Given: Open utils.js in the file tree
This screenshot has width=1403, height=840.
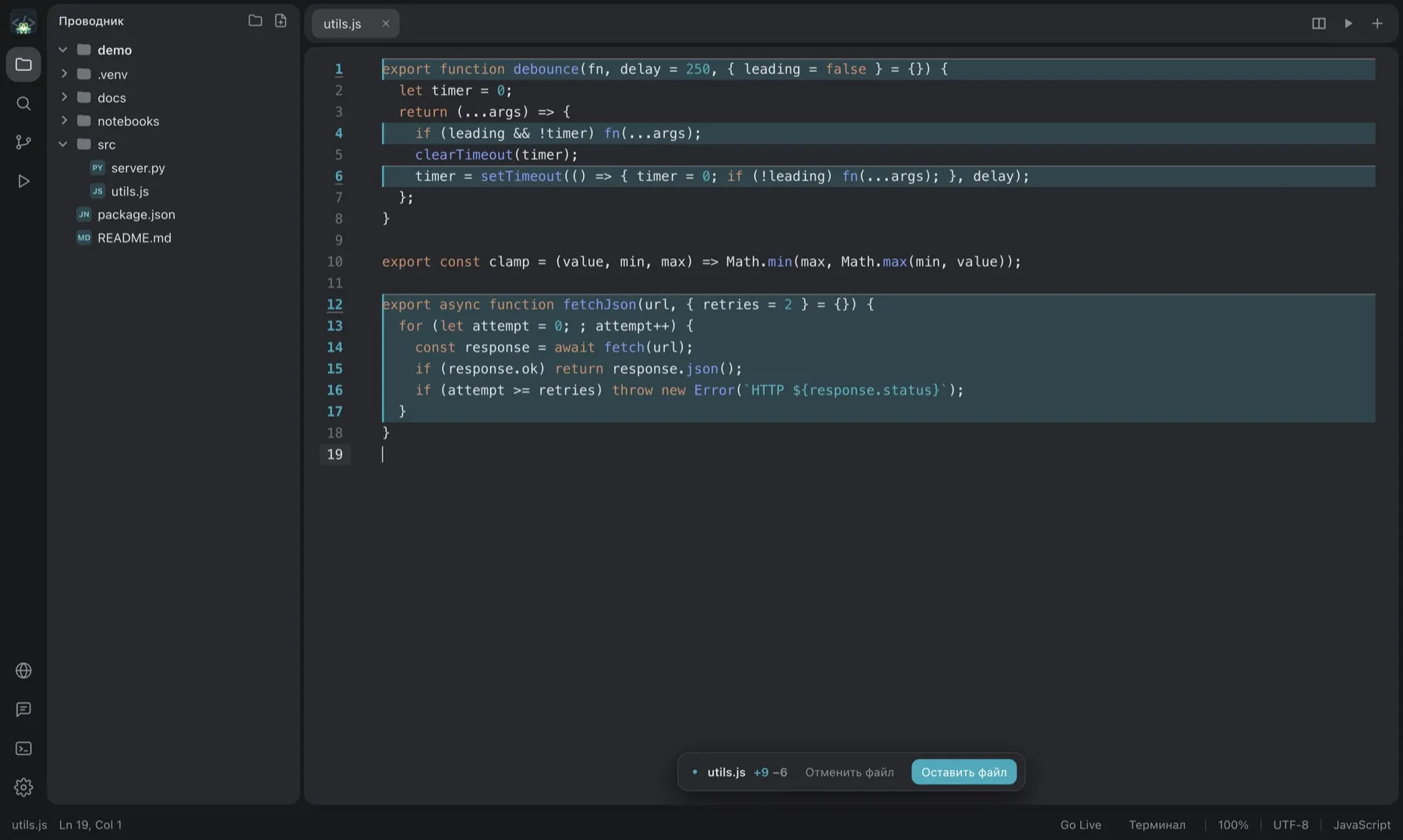Looking at the screenshot, I should (x=173, y=191).
